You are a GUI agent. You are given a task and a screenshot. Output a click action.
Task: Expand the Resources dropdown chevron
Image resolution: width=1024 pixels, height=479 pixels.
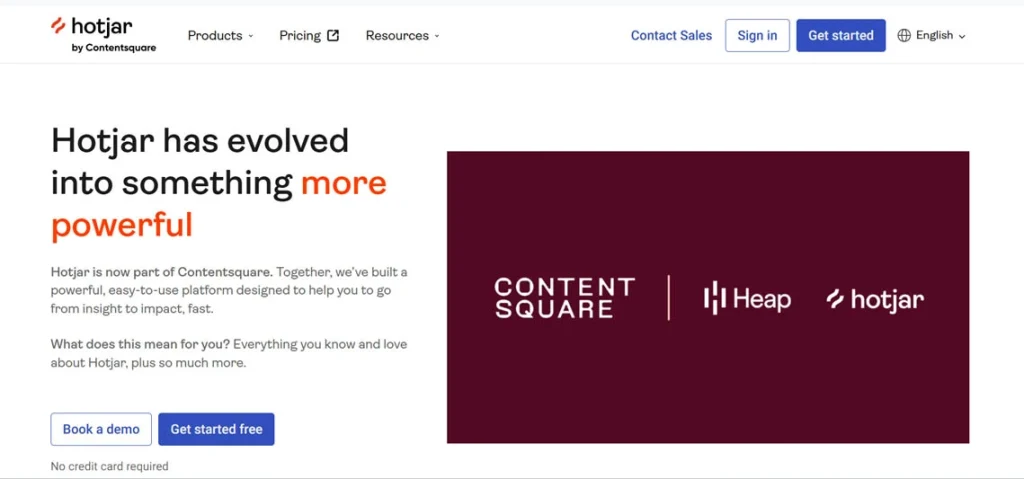437,36
